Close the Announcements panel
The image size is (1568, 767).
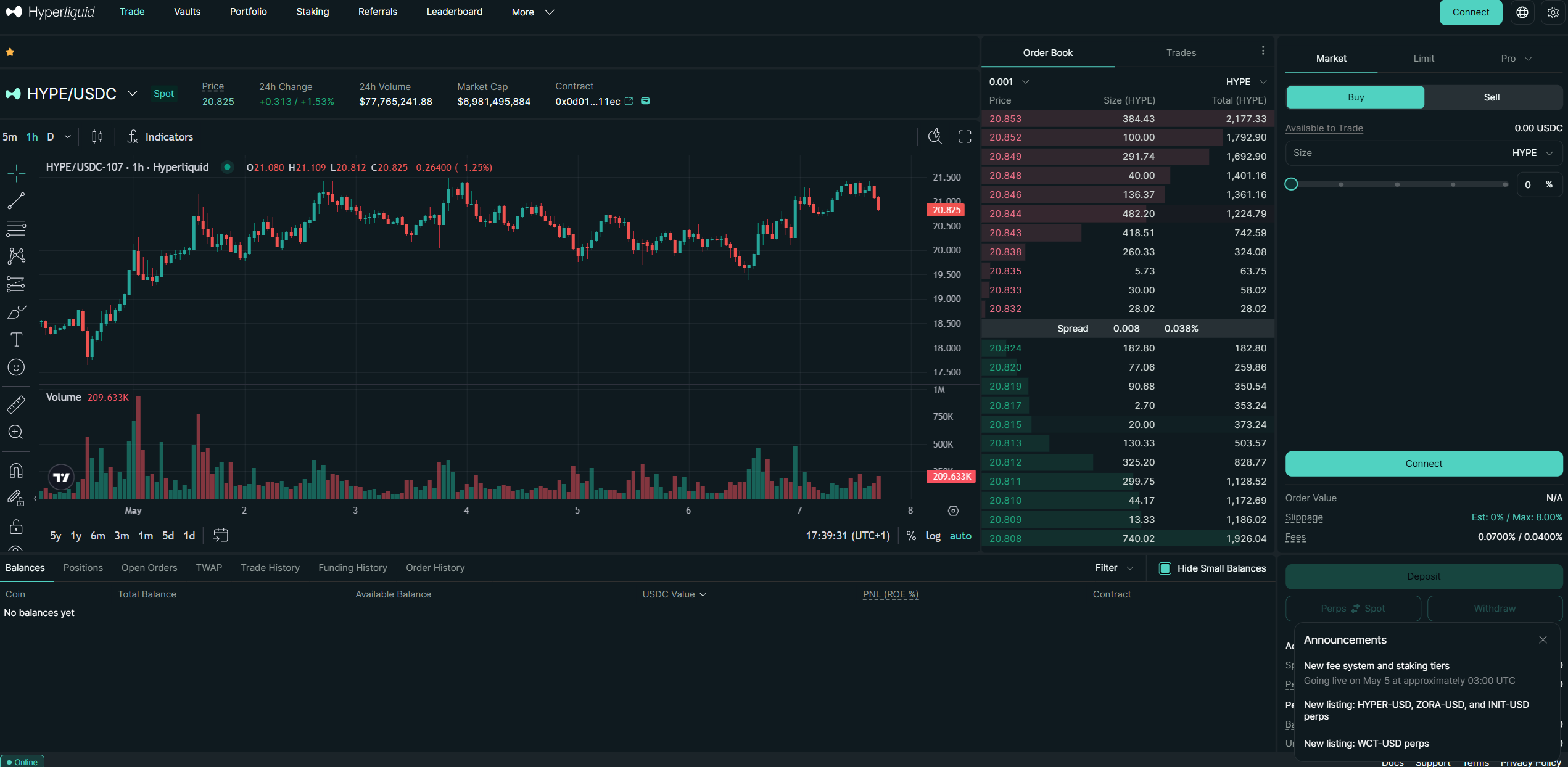coord(1543,640)
